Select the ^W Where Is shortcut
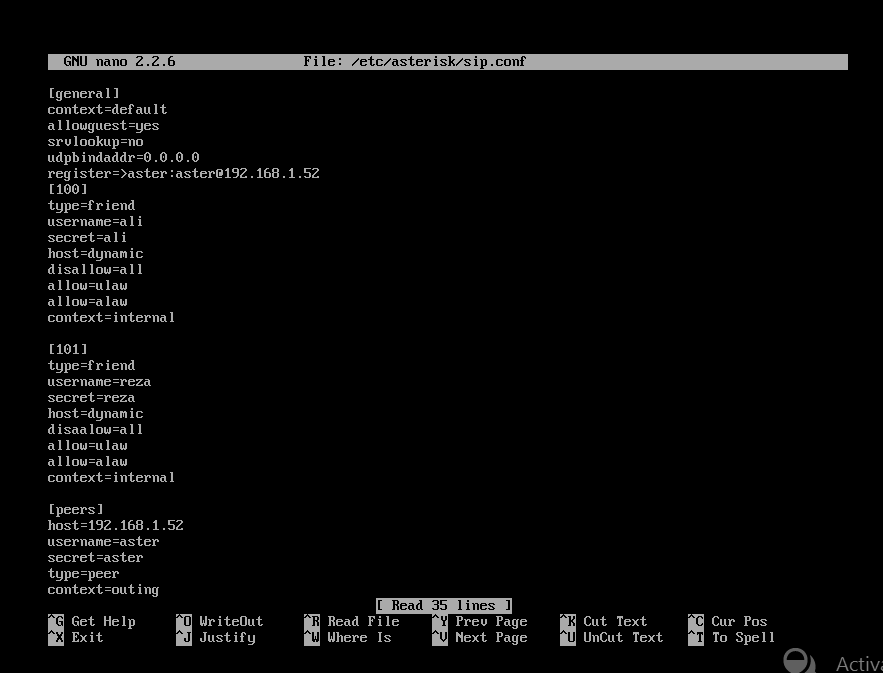Image resolution: width=883 pixels, height=673 pixels. [x=347, y=637]
